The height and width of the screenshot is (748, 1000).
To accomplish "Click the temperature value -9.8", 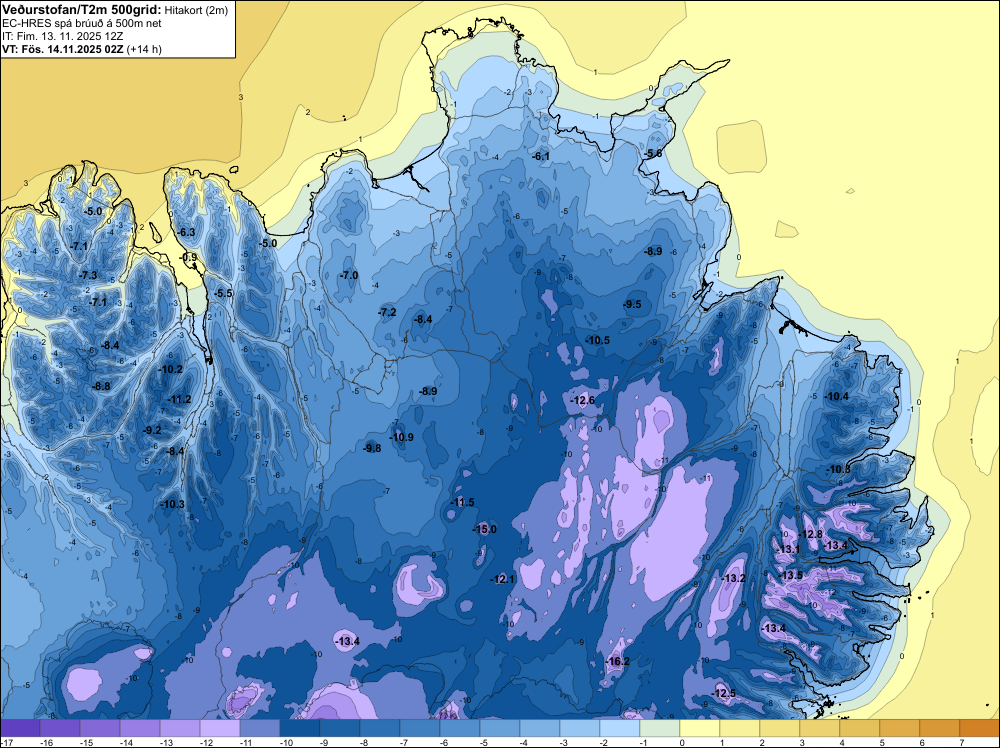I will coord(372,448).
